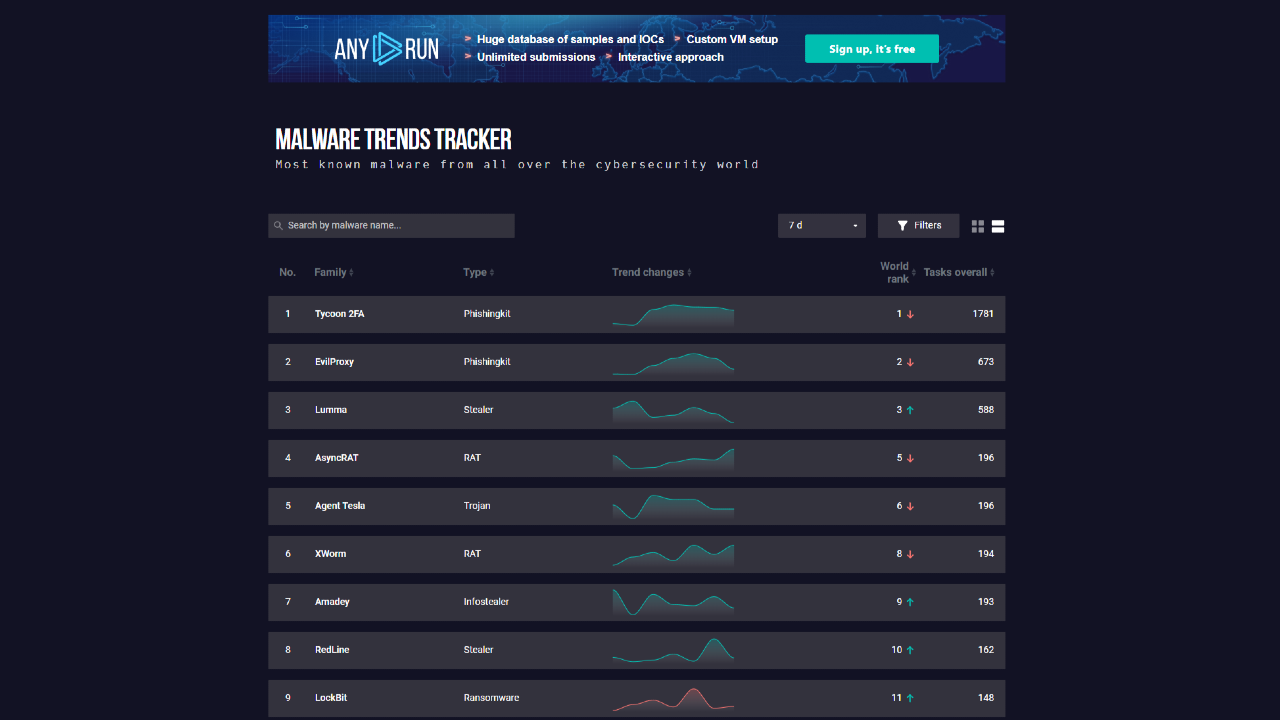The width and height of the screenshot is (1280, 720).
Task: Click EvilProxy trend chart
Action: [x=673, y=363]
